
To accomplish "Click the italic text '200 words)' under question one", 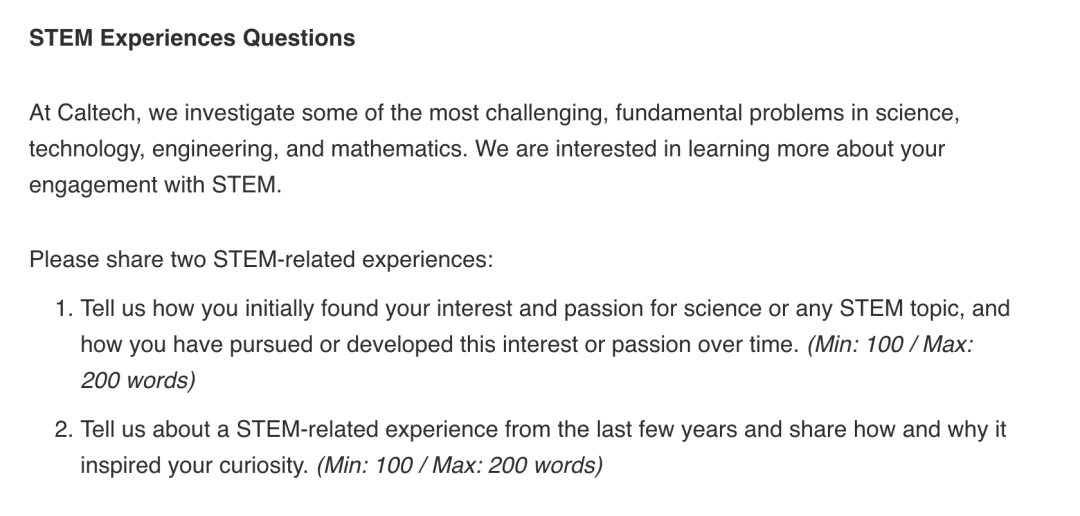I will tap(138, 380).
